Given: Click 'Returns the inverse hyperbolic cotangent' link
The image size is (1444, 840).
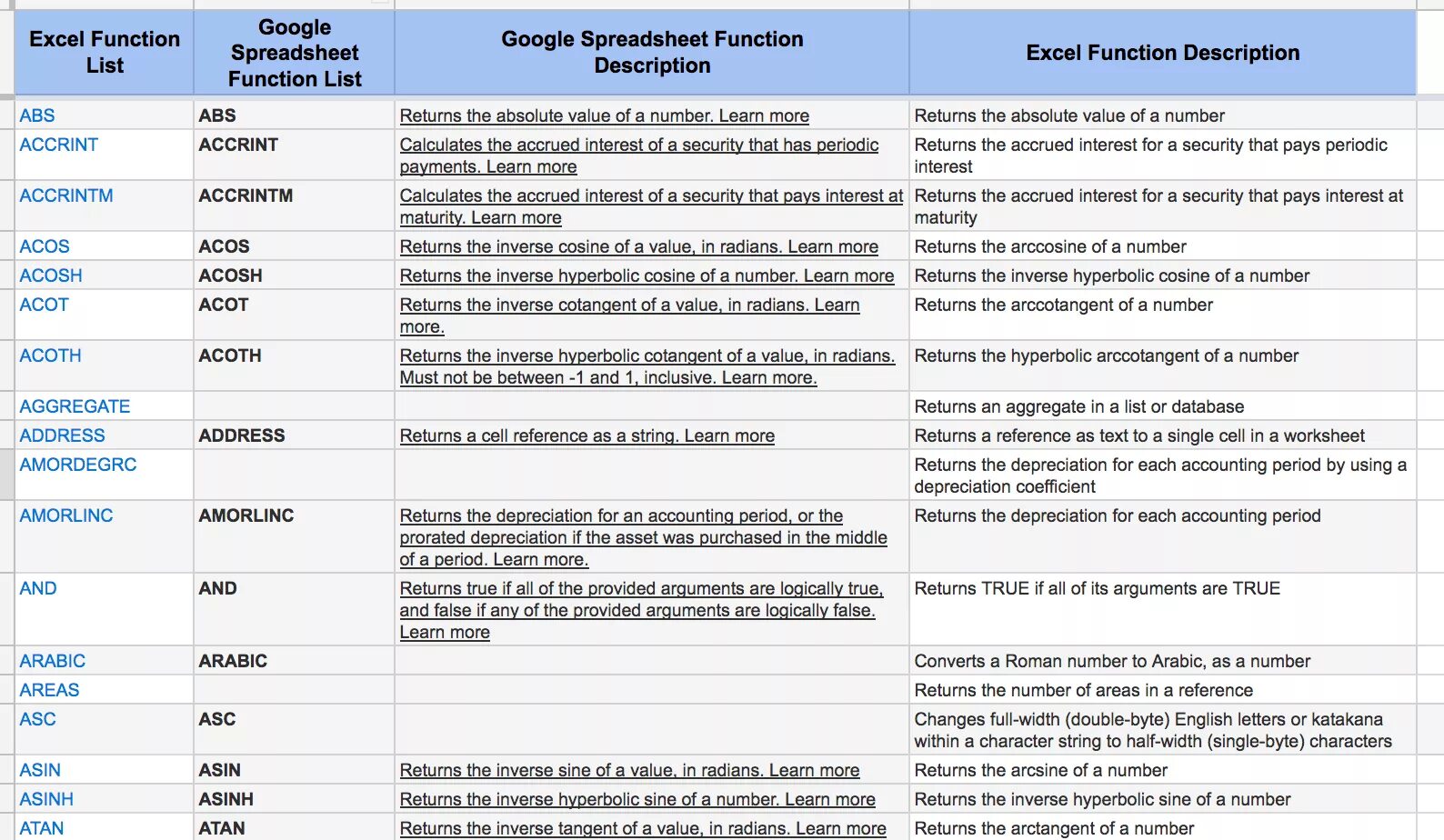Looking at the screenshot, I should (x=647, y=366).
